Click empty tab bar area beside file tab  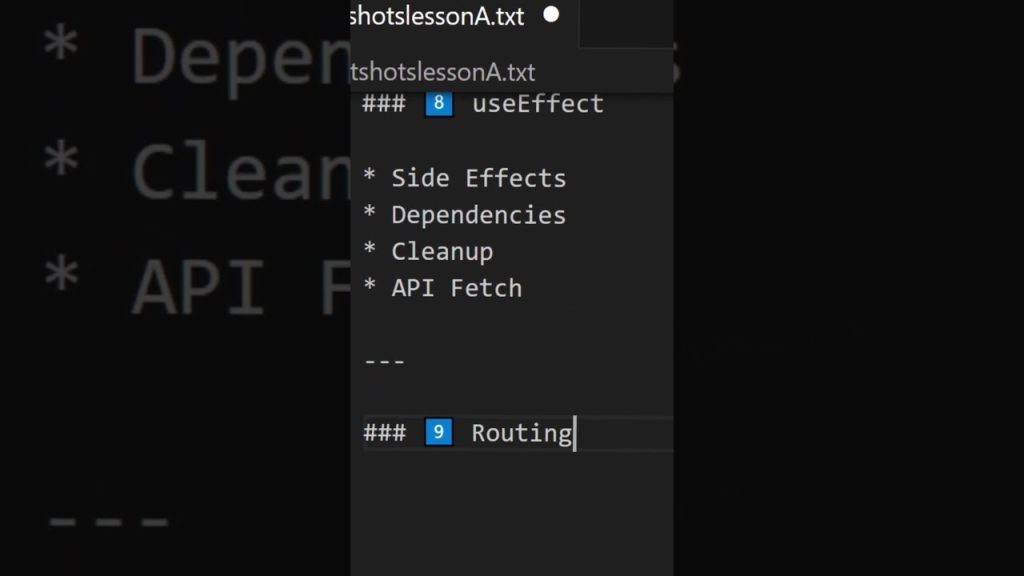[x=626, y=20]
